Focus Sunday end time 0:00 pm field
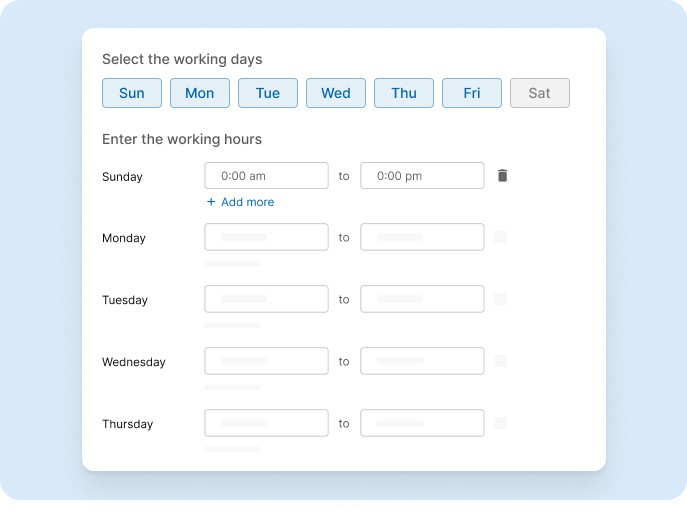The height and width of the screenshot is (515, 687). pos(422,176)
